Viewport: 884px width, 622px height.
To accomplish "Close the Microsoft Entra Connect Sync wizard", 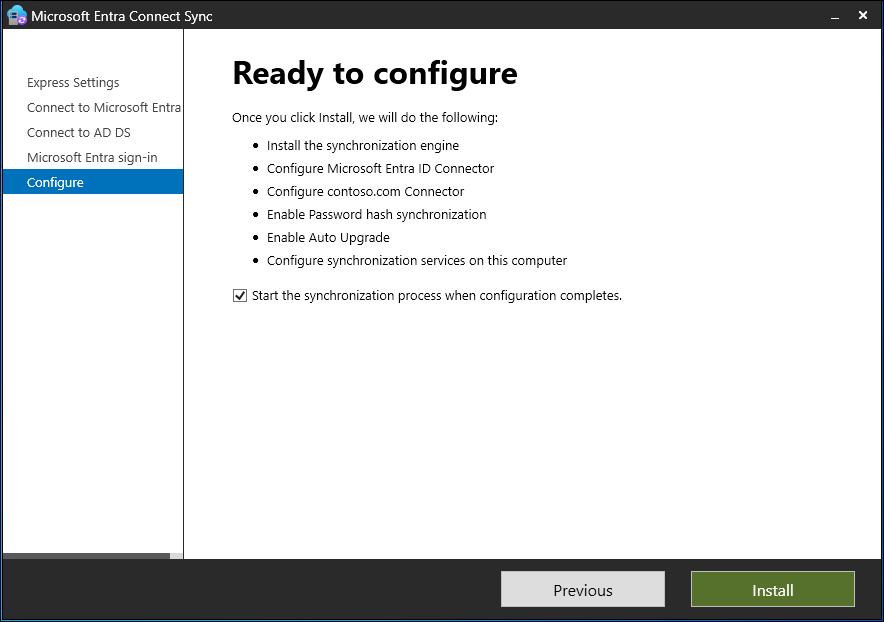I will point(862,16).
